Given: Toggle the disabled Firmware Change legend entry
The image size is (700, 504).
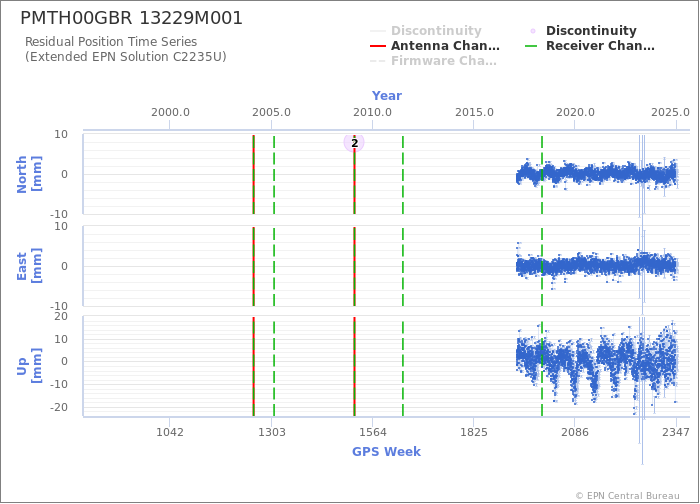Looking at the screenshot, I should click(x=433, y=61).
